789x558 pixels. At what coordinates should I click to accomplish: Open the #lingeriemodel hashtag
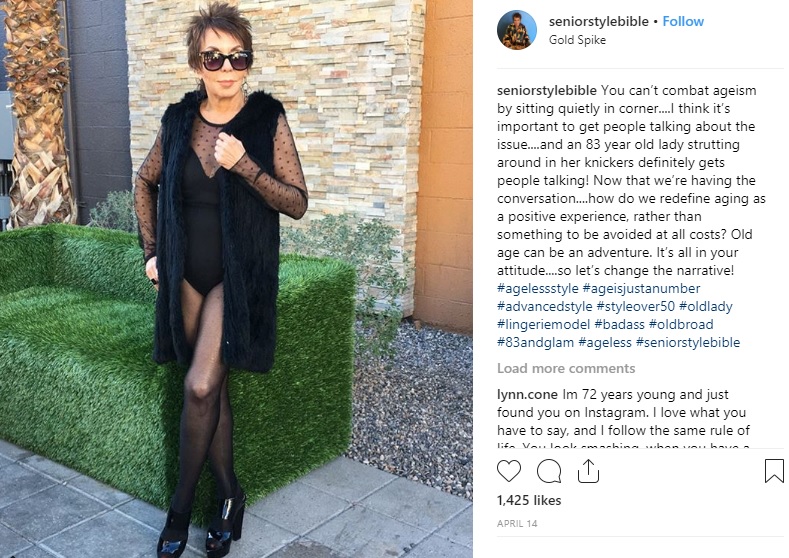(543, 325)
